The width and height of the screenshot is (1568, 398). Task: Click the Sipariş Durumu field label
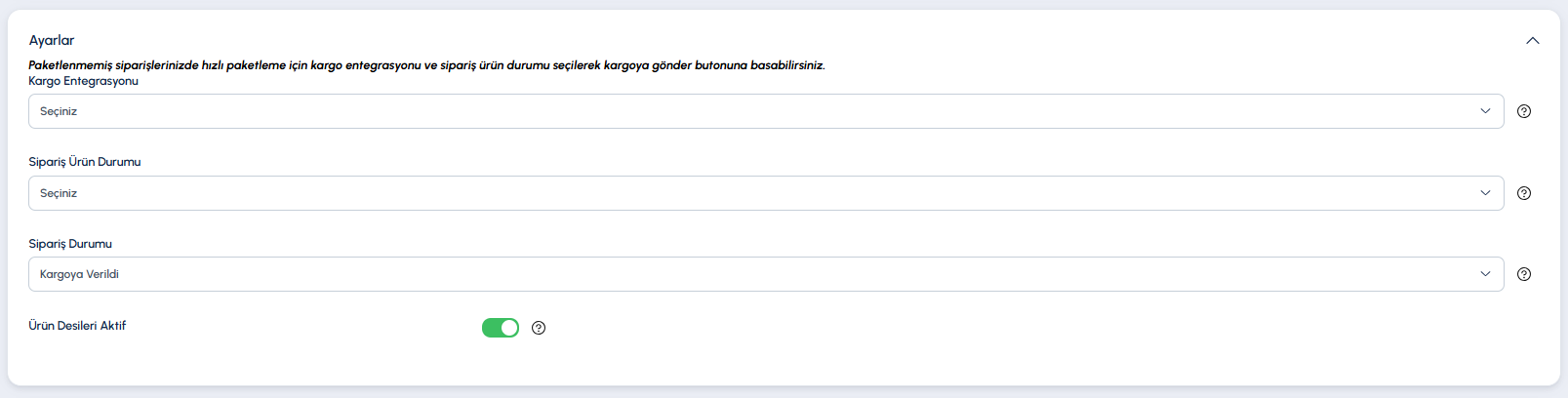pyautogui.click(x=70, y=244)
